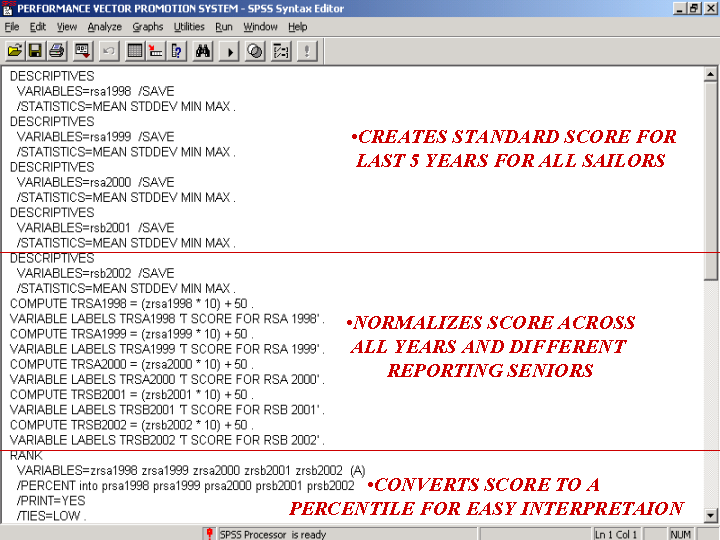720x540 pixels.
Task: Click the RANK command line
Action: pos(26,456)
